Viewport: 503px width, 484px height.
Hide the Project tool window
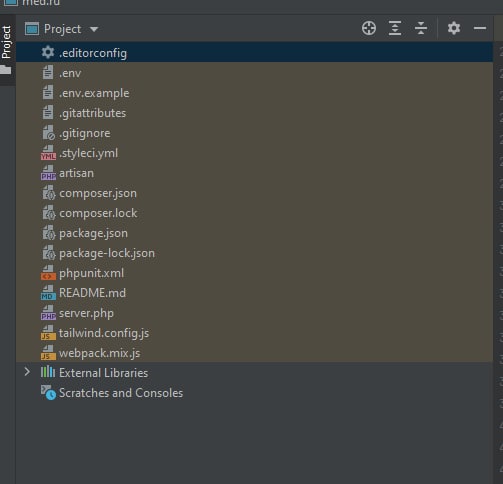(480, 28)
